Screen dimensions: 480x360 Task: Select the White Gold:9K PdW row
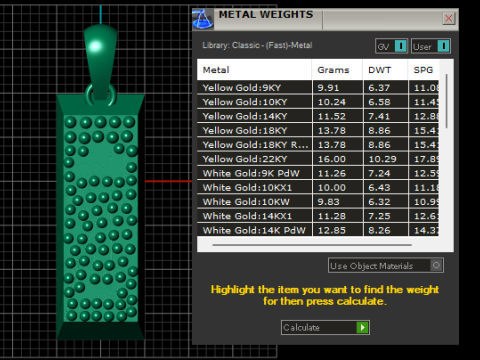pos(318,173)
